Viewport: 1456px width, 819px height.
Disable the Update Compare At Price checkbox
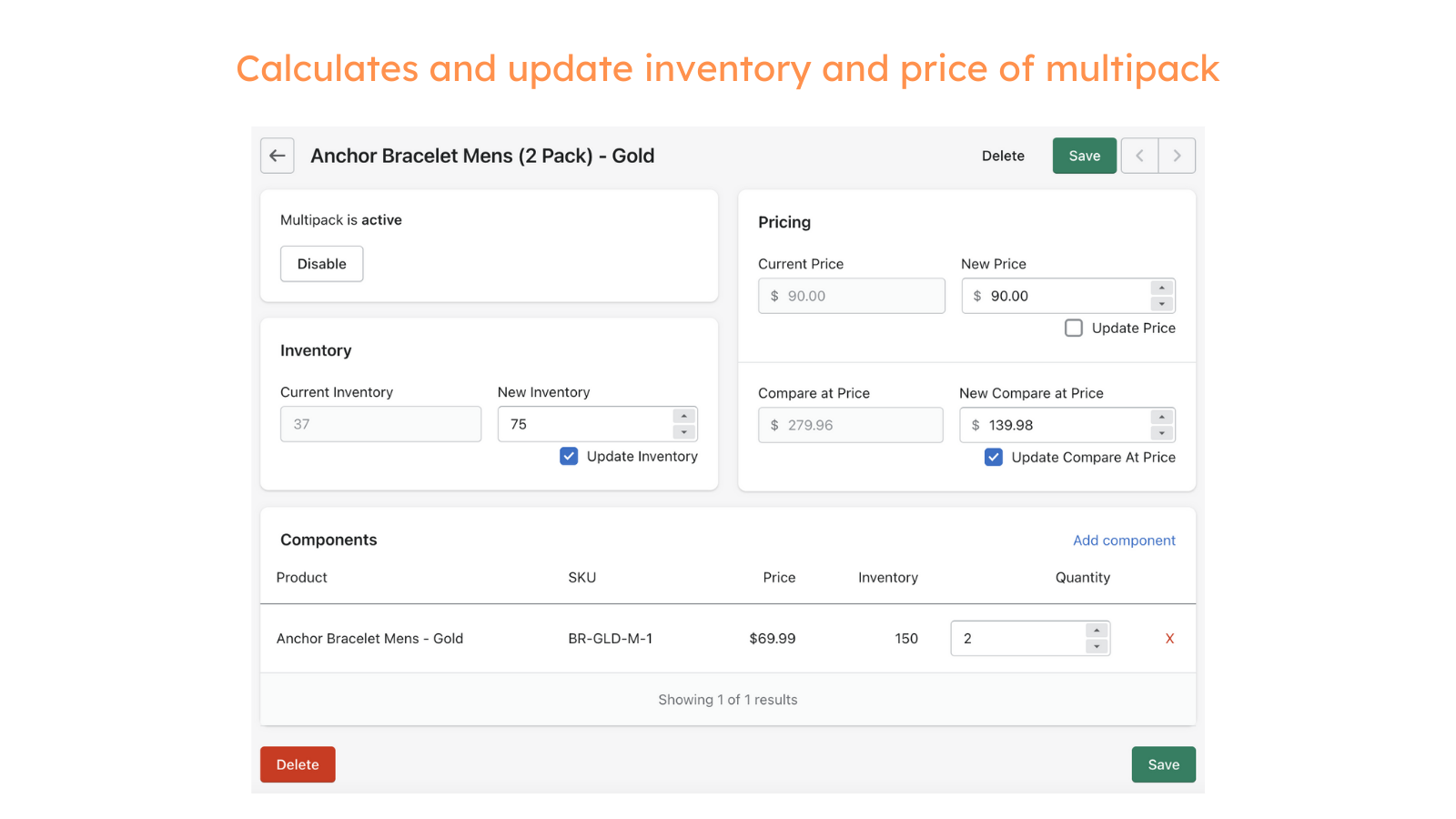pyautogui.click(x=993, y=457)
